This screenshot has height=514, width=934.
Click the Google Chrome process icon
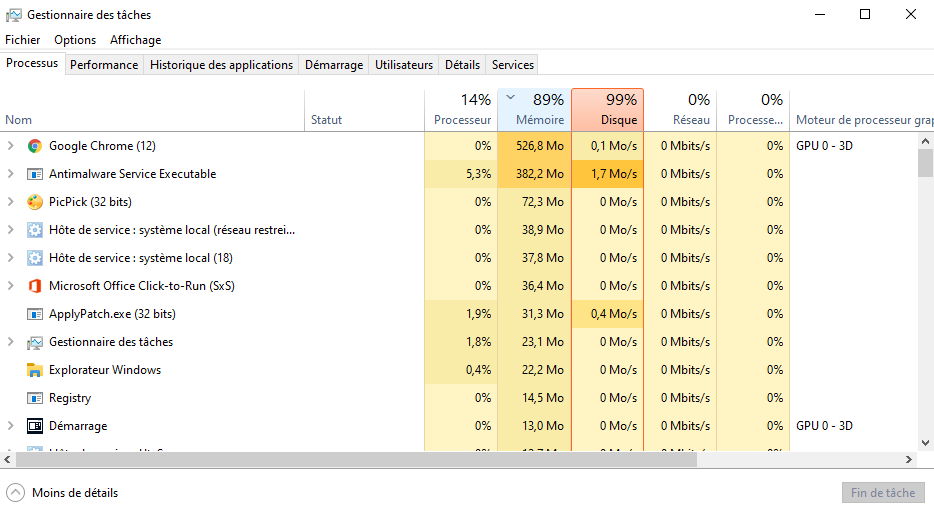click(x=35, y=146)
